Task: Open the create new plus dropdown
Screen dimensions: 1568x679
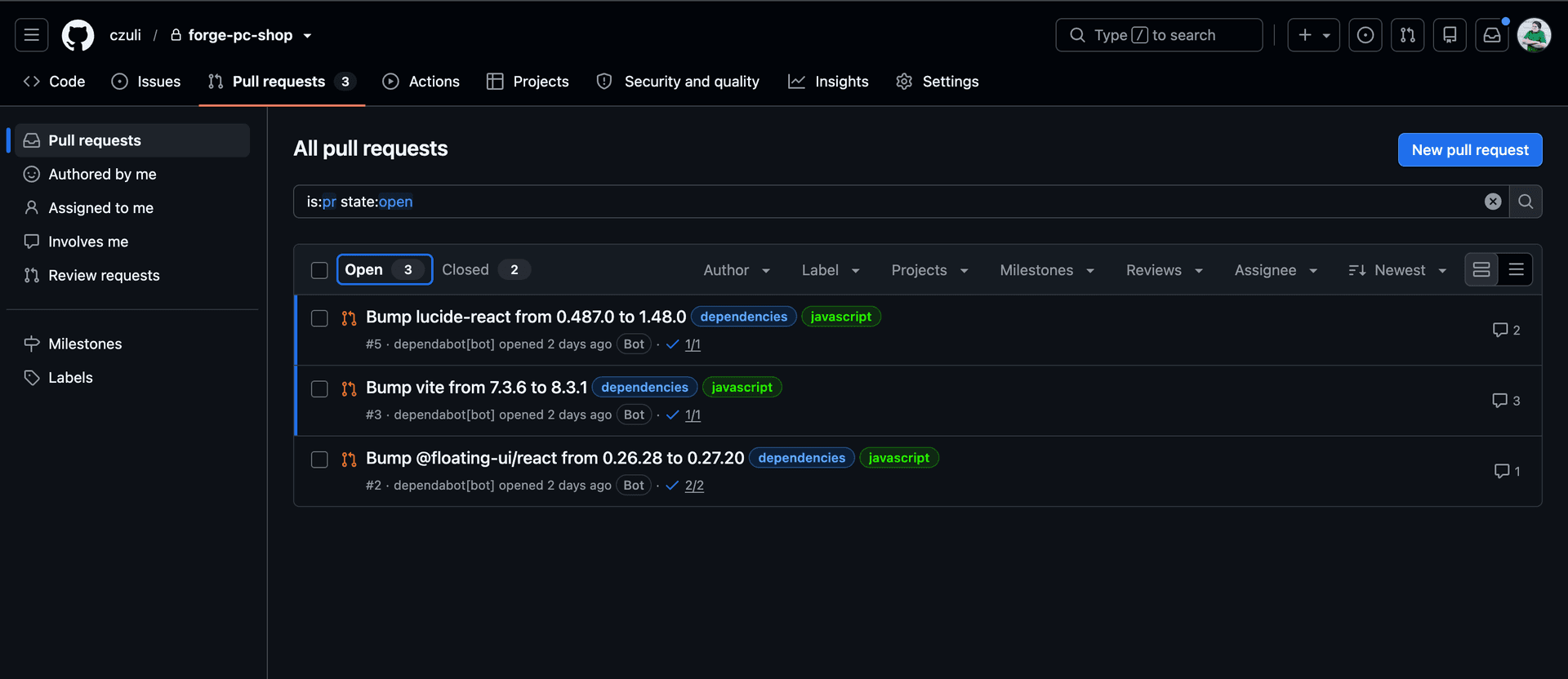Action: 1313,35
